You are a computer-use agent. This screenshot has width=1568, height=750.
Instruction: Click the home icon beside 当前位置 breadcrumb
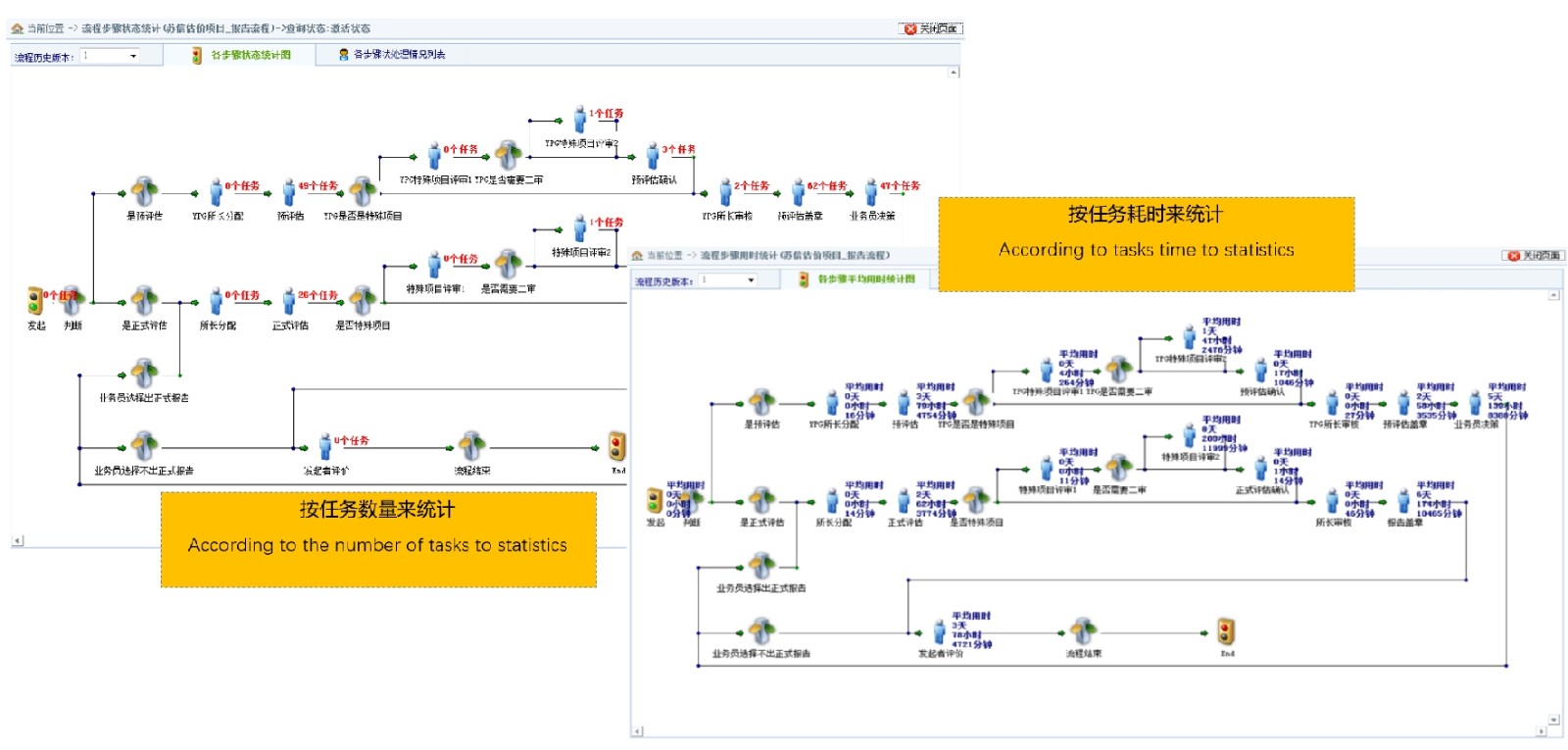[x=17, y=28]
